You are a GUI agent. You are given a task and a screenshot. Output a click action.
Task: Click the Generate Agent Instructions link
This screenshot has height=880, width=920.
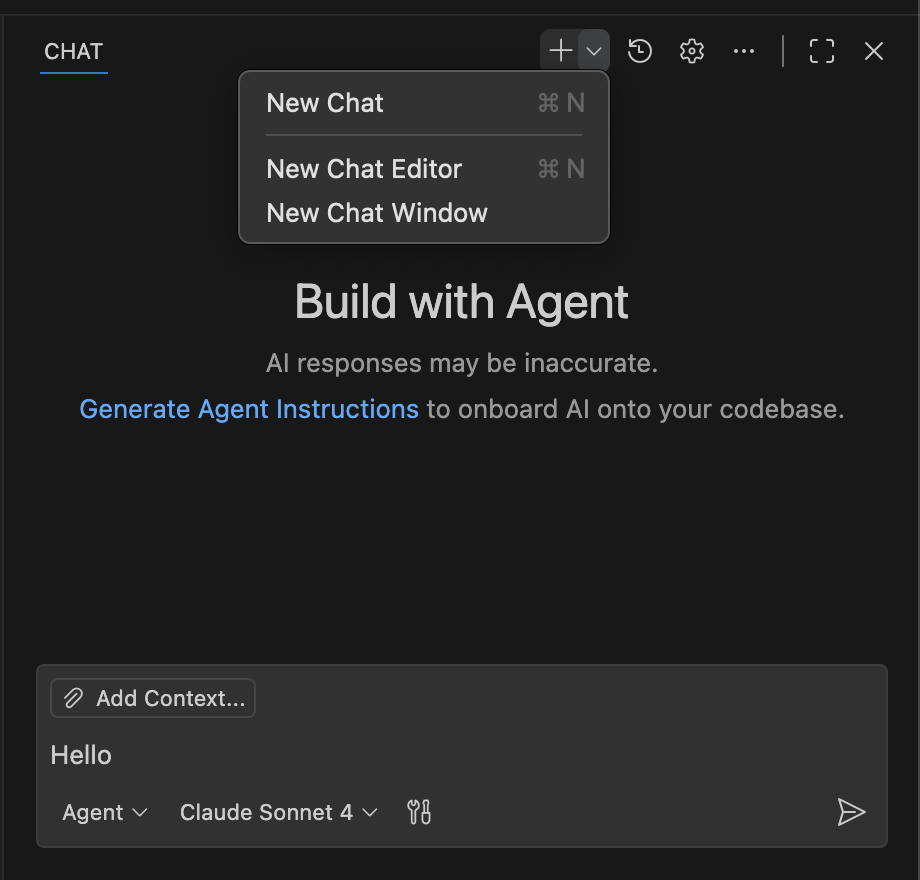pyautogui.click(x=248, y=409)
